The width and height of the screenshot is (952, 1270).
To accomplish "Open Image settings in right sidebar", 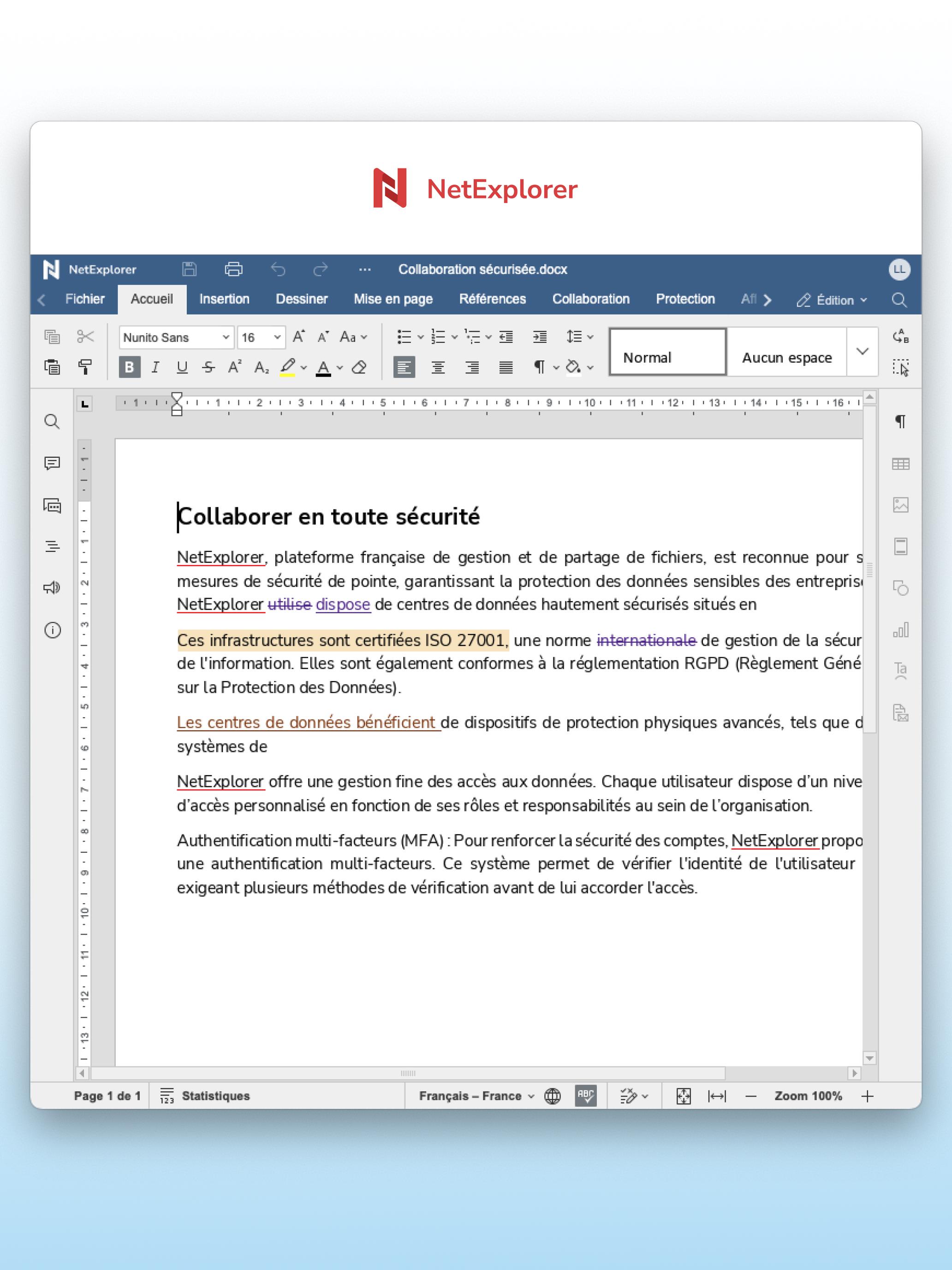I will pos(900,505).
